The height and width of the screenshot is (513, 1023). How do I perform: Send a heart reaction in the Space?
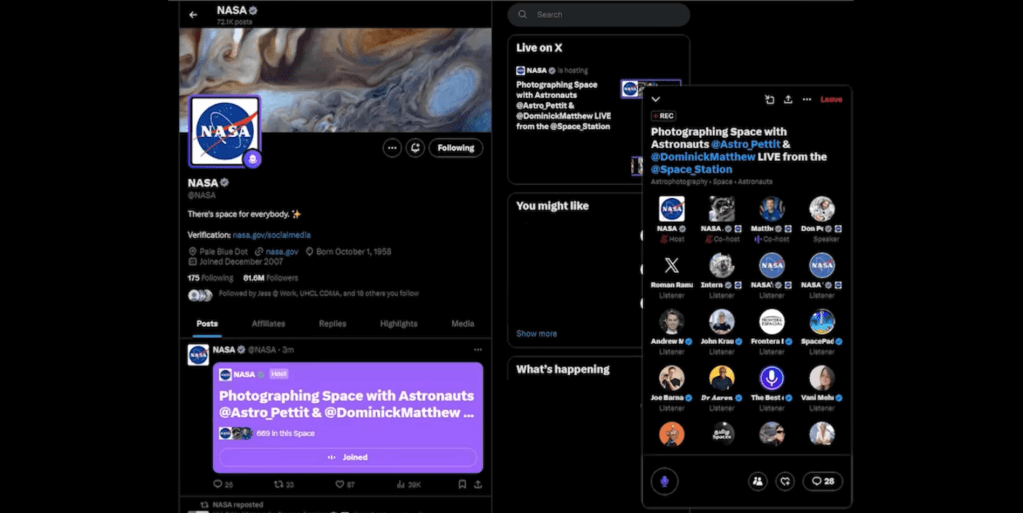click(785, 481)
